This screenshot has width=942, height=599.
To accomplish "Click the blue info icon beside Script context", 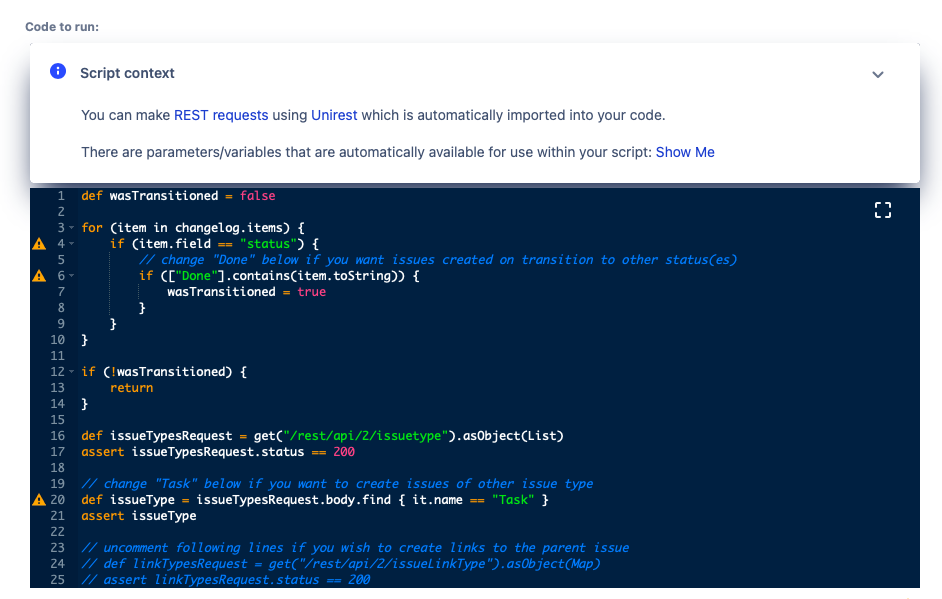I will (59, 72).
